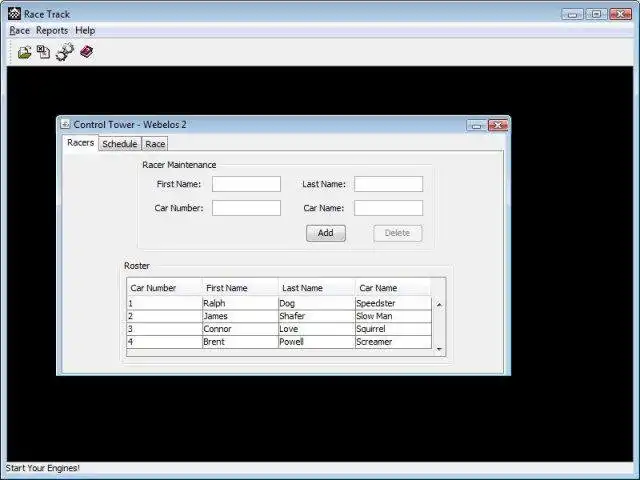The image size is (640, 480).
Task: Select car number cell '4' in roster
Action: 164,342
